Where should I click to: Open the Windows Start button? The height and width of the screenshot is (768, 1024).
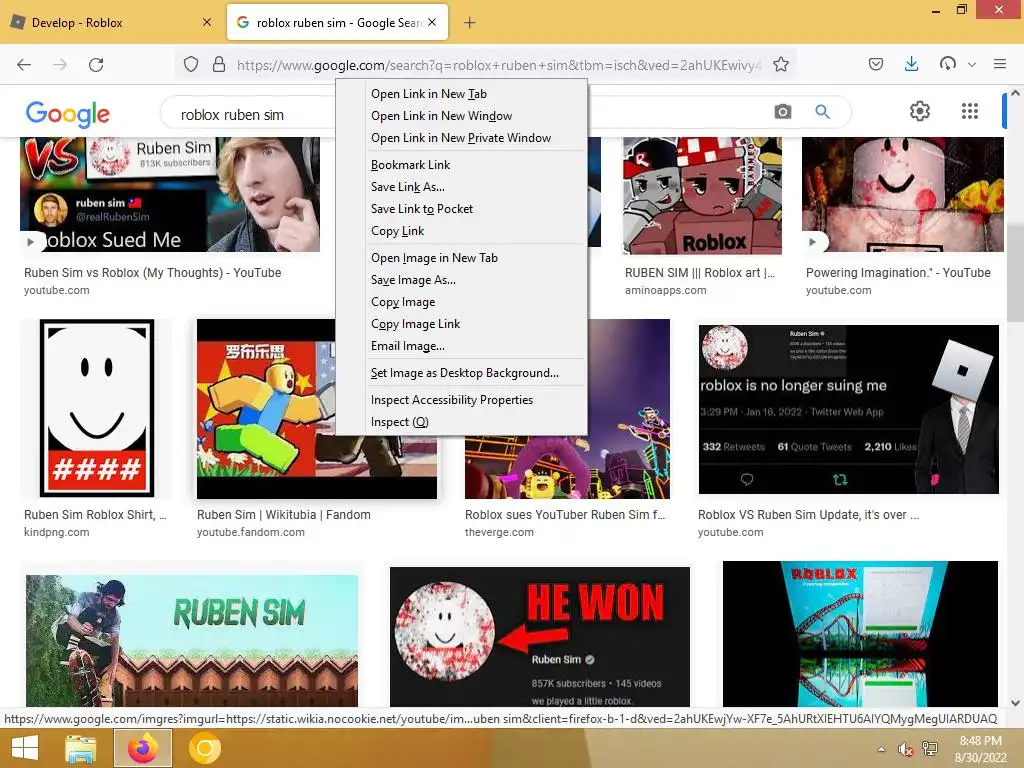[25, 748]
